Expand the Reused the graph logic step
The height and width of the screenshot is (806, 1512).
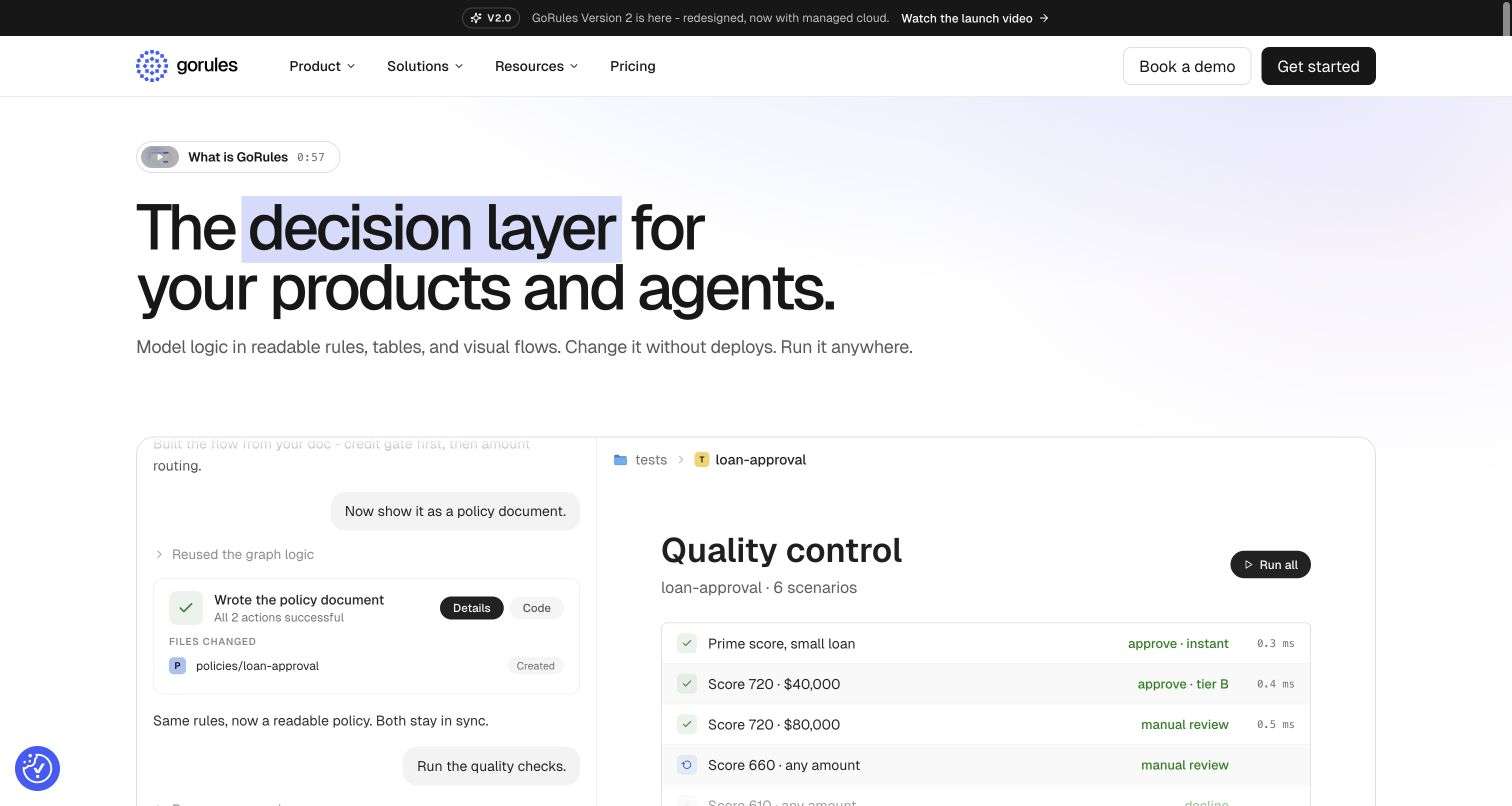click(x=234, y=554)
